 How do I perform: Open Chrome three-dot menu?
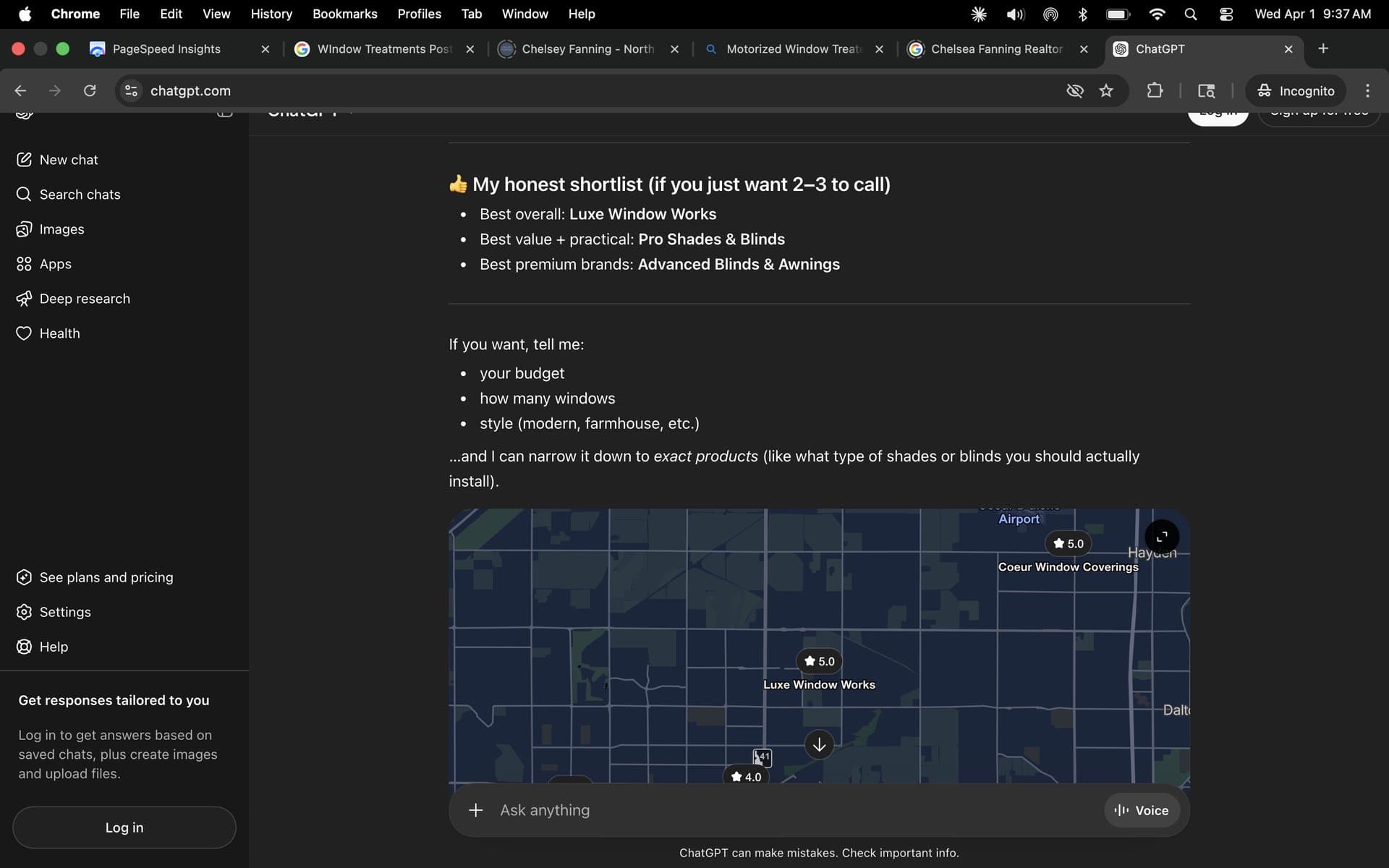(1367, 90)
